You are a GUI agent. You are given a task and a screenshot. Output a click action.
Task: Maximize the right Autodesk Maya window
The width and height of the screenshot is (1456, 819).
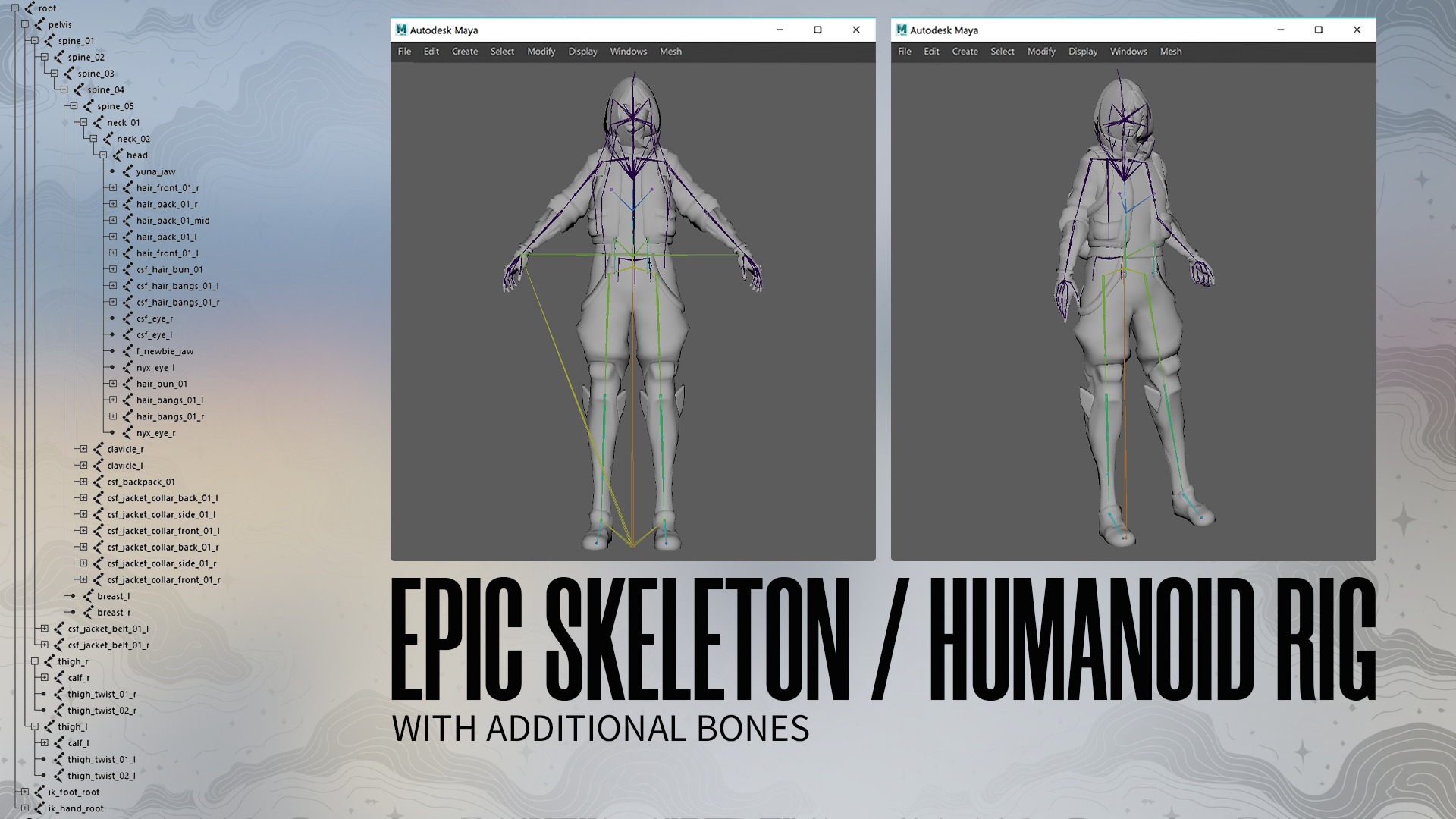pos(1318,30)
